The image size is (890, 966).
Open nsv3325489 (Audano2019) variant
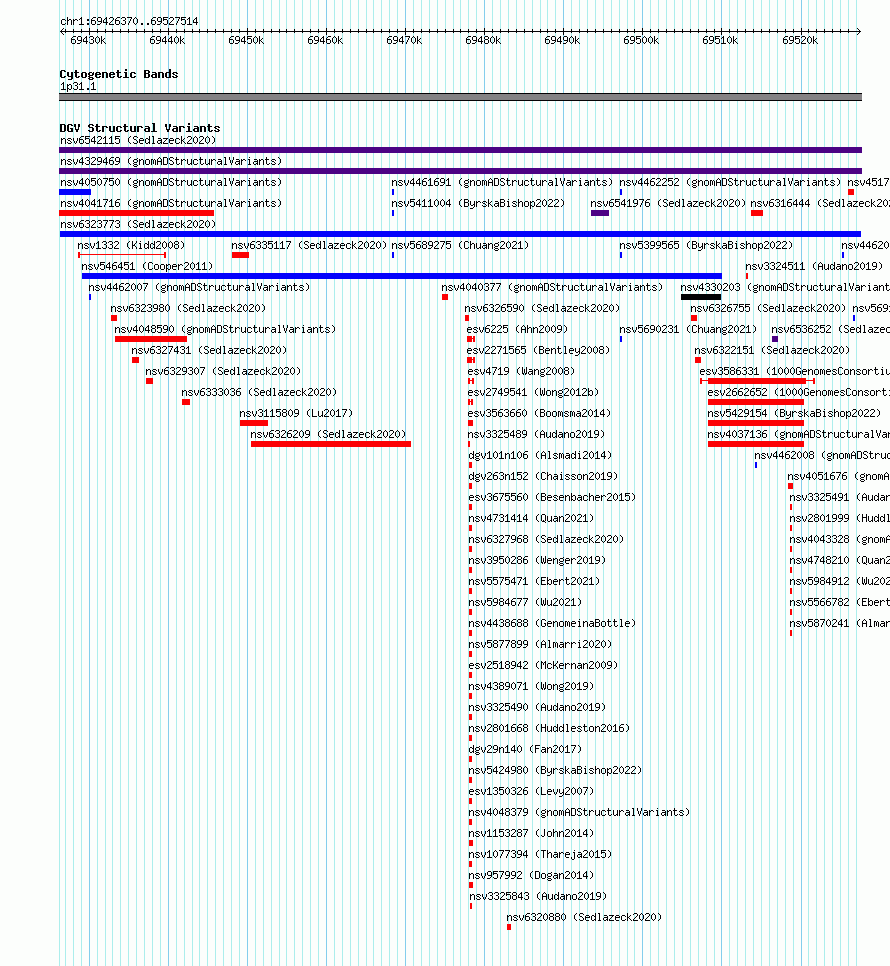536,434
